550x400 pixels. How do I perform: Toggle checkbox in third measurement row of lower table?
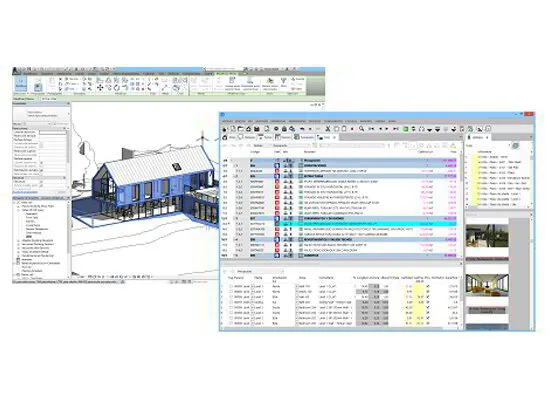(231, 297)
